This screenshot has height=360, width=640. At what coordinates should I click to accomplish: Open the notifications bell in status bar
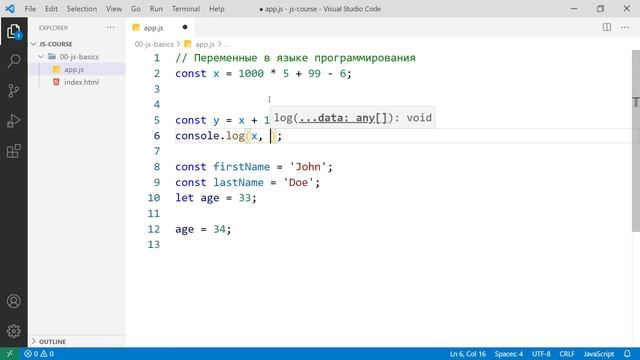627,354
